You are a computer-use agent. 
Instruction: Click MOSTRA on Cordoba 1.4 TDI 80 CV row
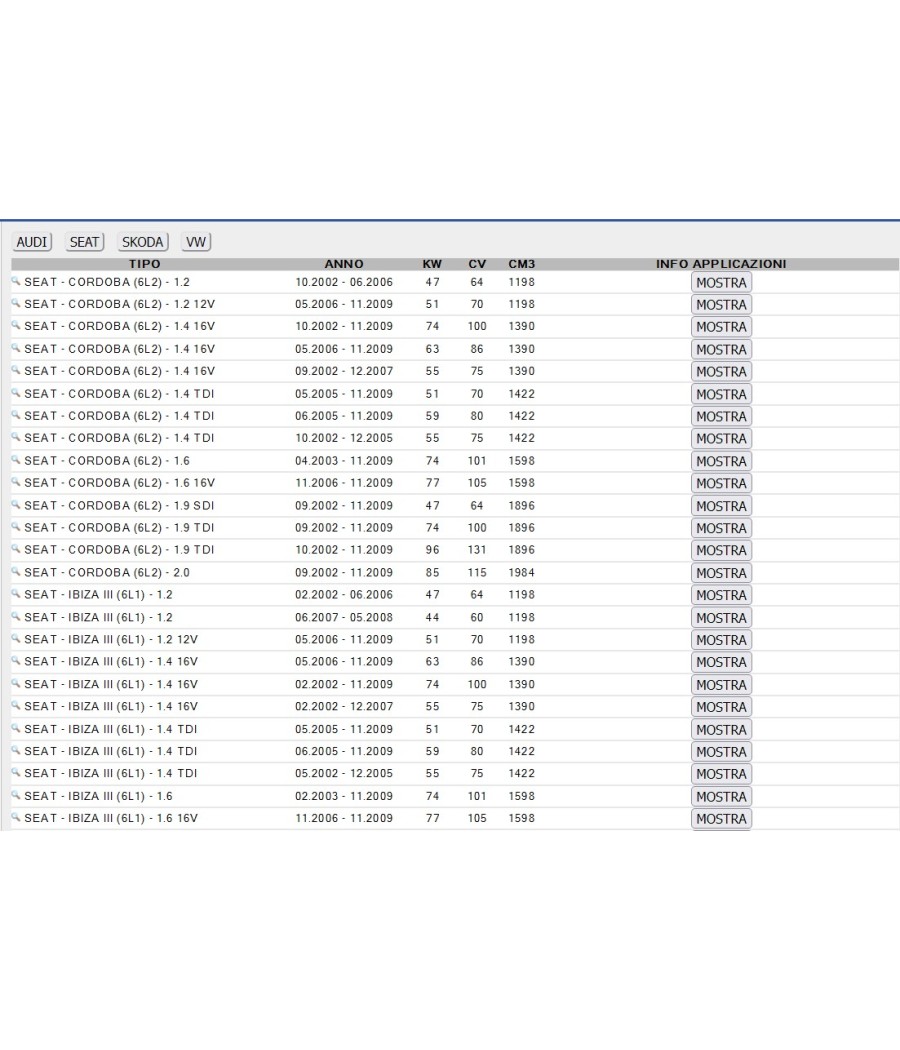721,417
